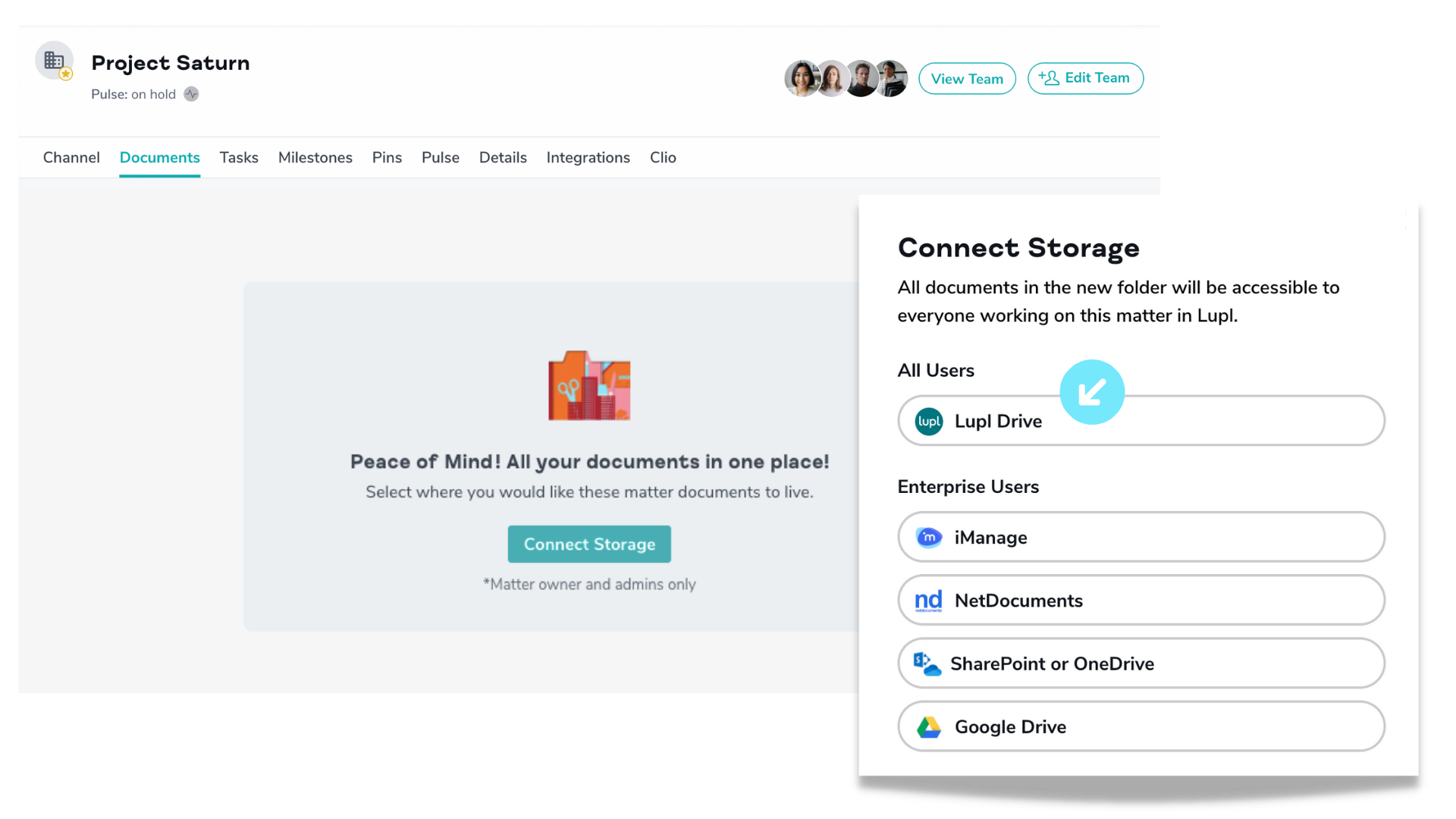1456x819 pixels.
Task: Select the Clio tab
Action: (663, 158)
